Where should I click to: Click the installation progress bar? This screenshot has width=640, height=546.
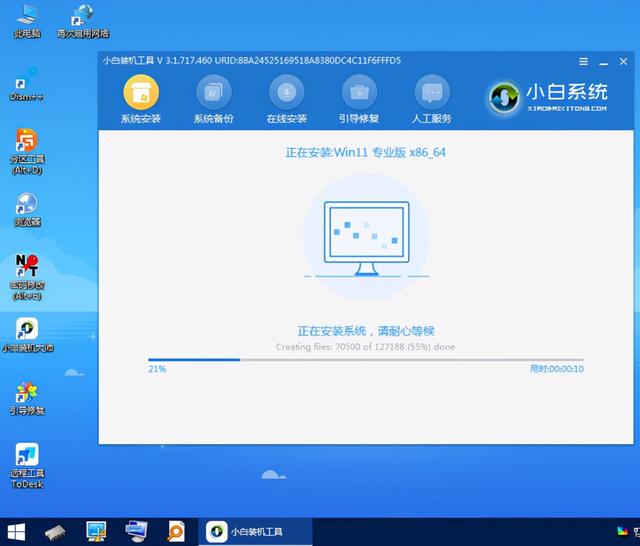tap(365, 359)
